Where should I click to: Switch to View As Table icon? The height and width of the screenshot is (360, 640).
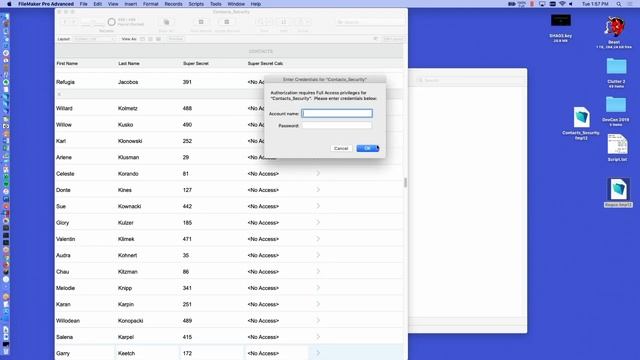tap(158, 39)
